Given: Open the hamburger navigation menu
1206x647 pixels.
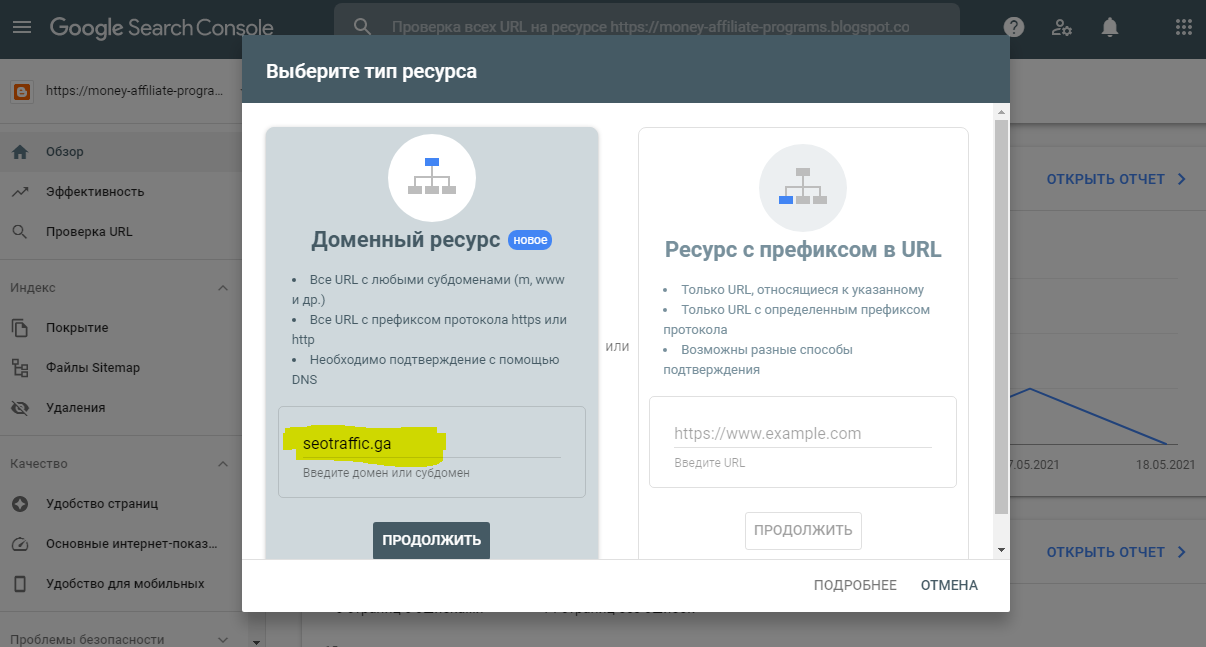Looking at the screenshot, I should tap(21, 28).
